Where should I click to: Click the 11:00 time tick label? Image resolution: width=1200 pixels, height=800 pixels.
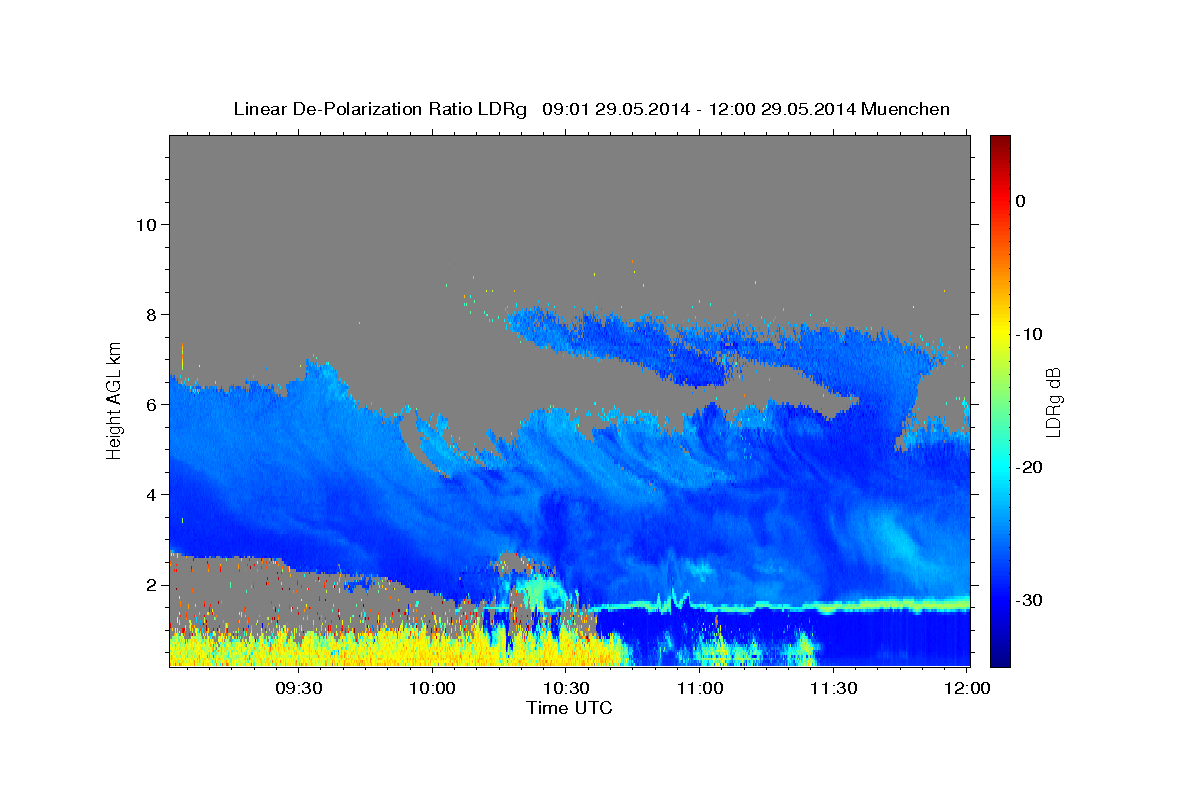(x=700, y=689)
